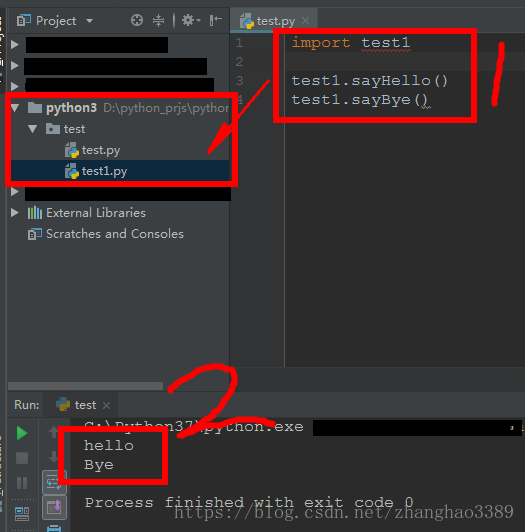Expand the redacted folder below test1.py

(15, 192)
